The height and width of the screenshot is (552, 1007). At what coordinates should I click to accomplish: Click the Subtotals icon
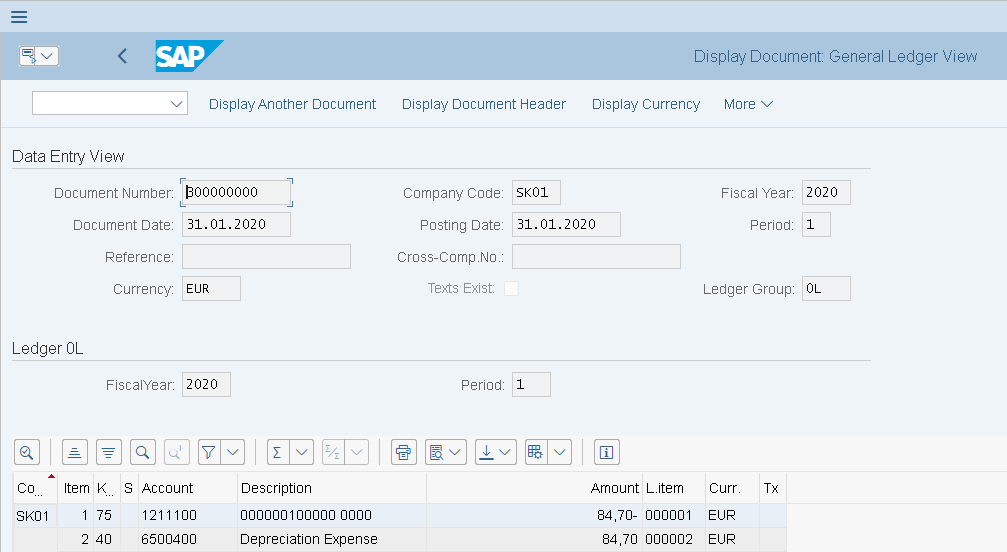click(333, 452)
